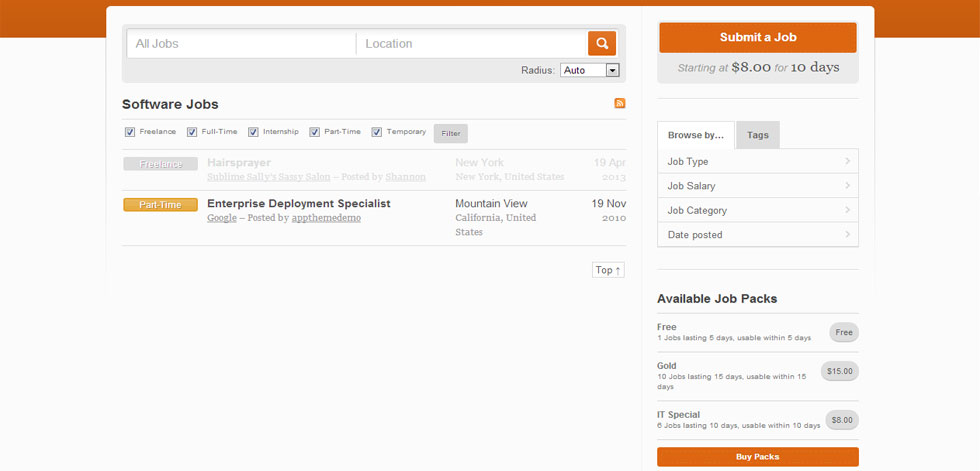The width and height of the screenshot is (980, 471).
Task: Expand the Date posted browse row
Action: [x=758, y=235]
